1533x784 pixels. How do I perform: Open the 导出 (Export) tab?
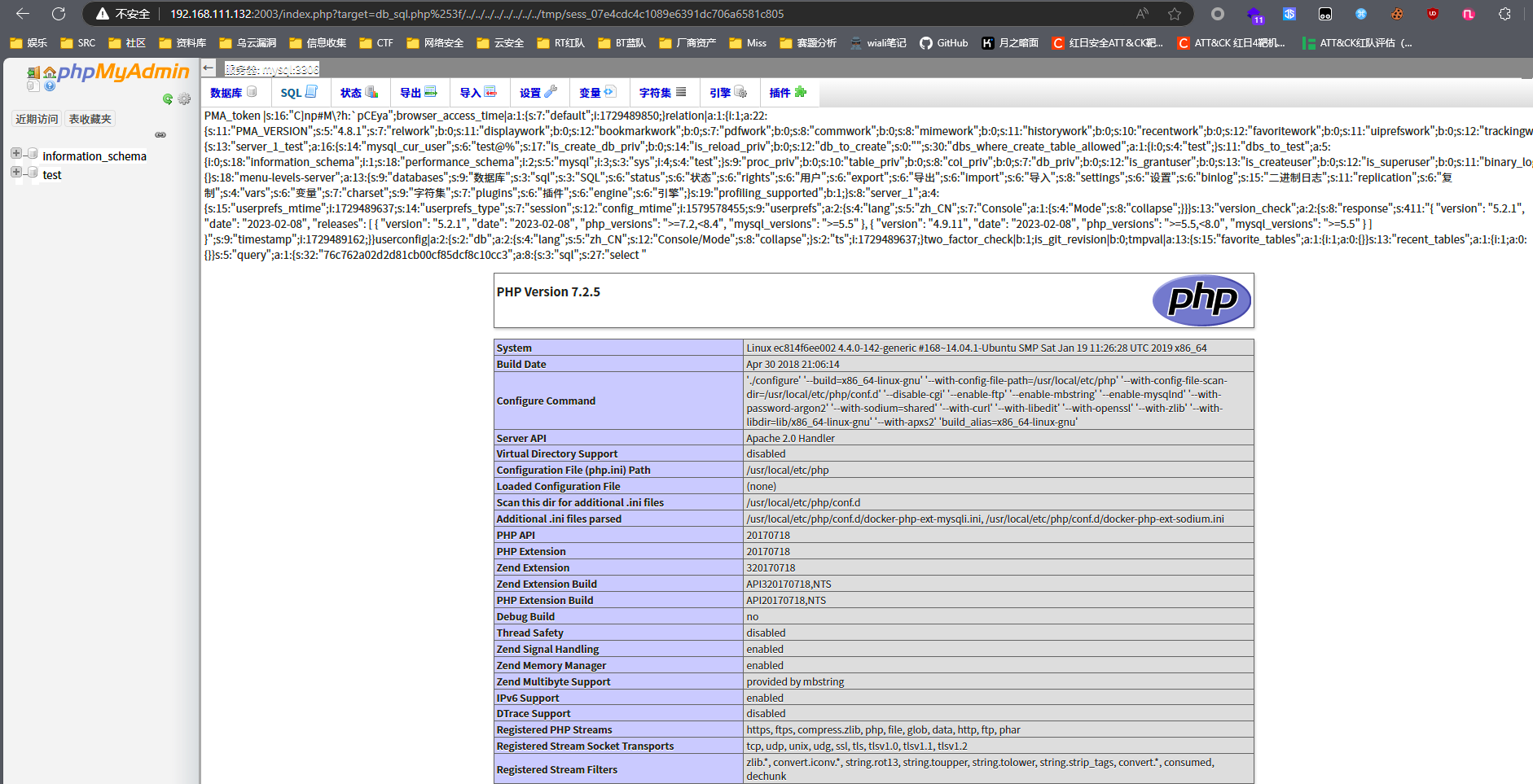click(x=418, y=93)
